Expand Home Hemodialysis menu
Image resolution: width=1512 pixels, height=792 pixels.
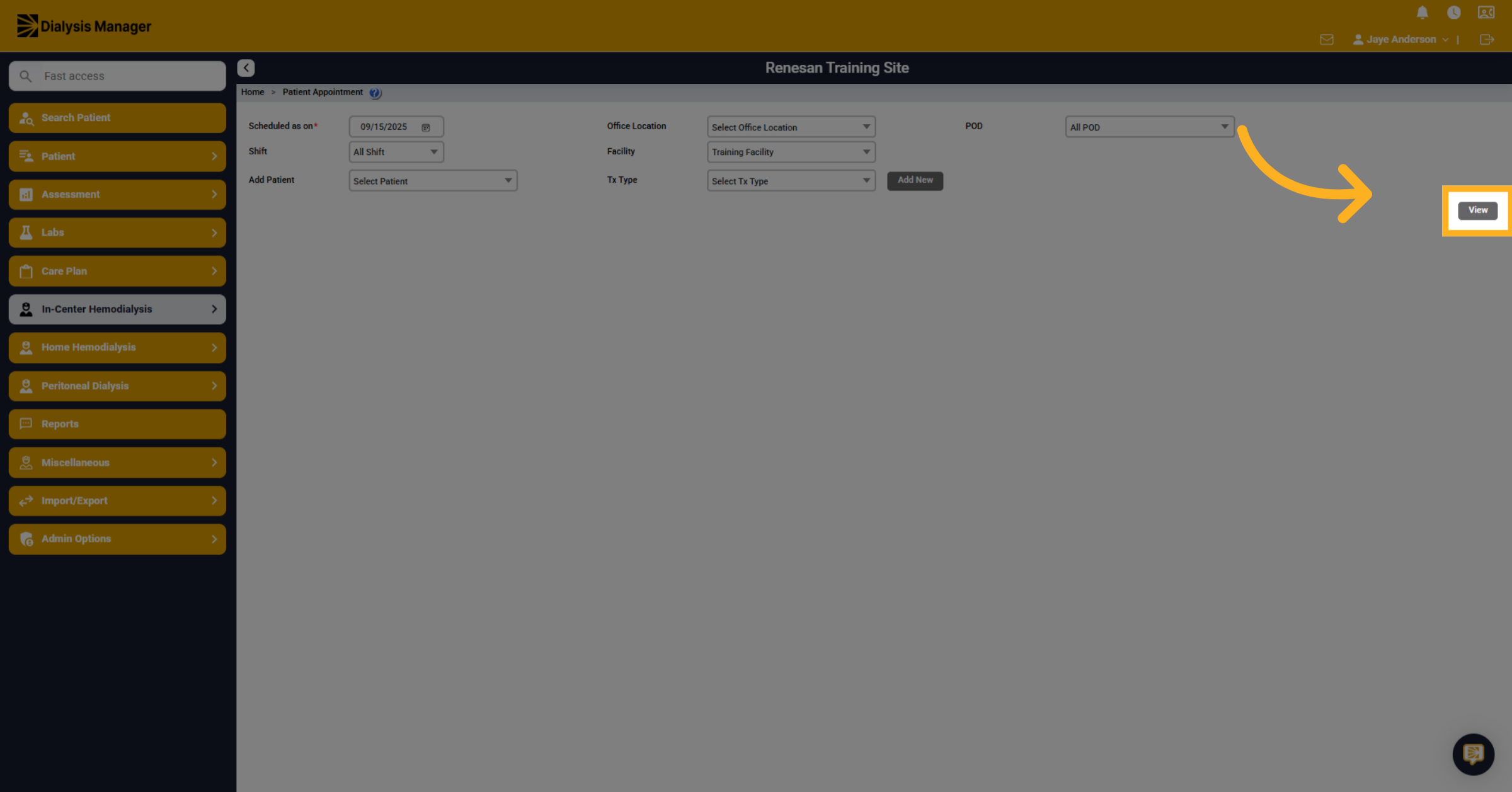(117, 347)
